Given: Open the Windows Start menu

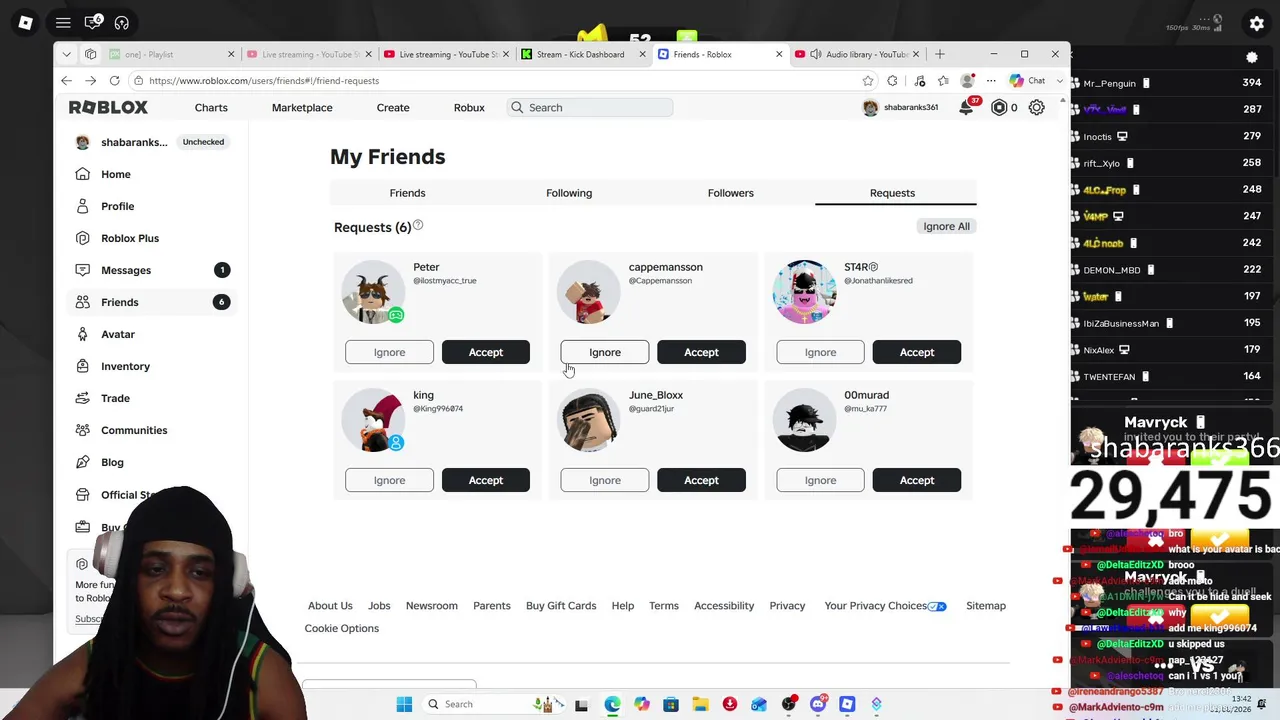Looking at the screenshot, I should (x=404, y=705).
